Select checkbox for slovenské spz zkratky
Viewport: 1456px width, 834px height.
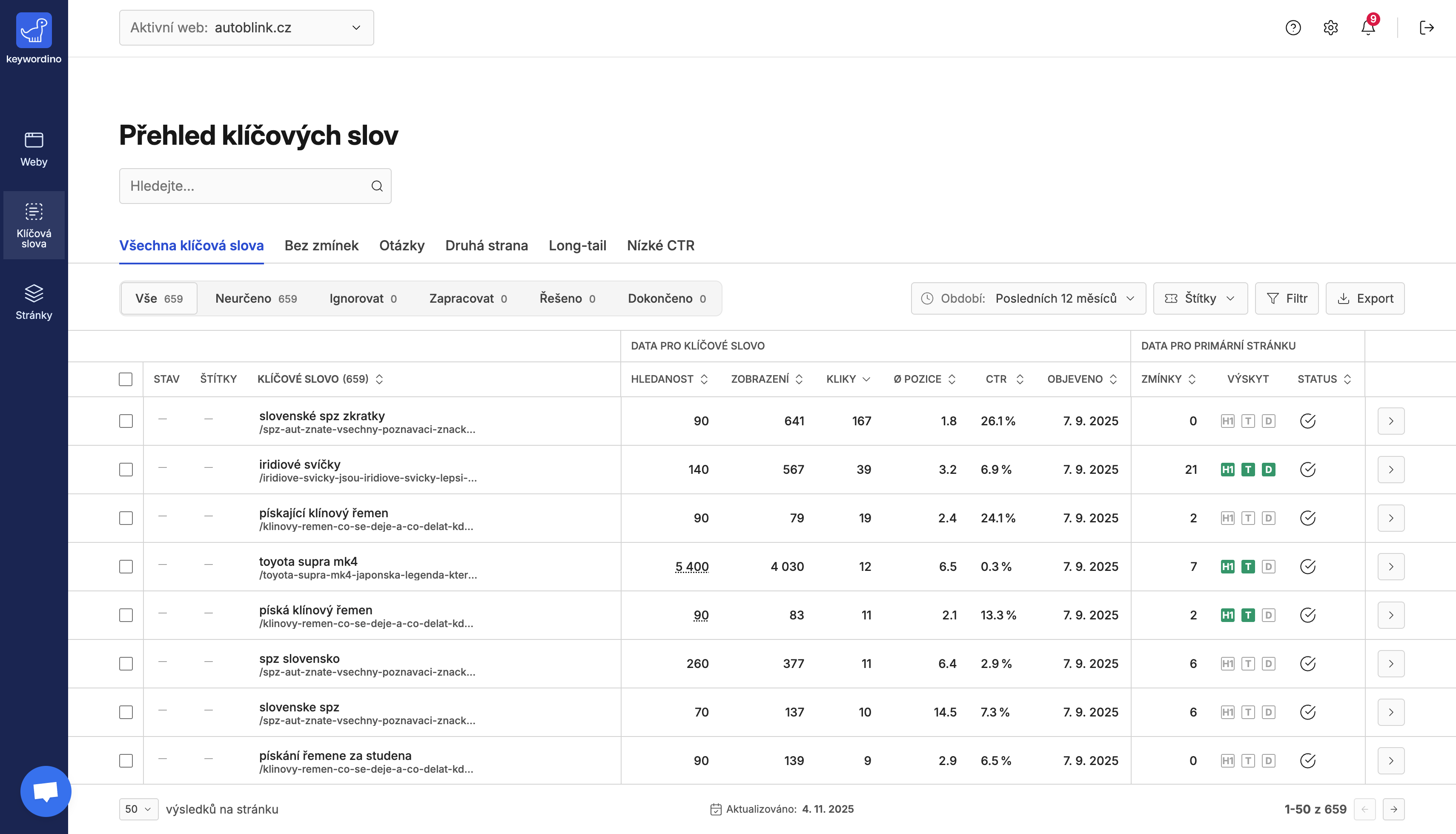coord(126,421)
